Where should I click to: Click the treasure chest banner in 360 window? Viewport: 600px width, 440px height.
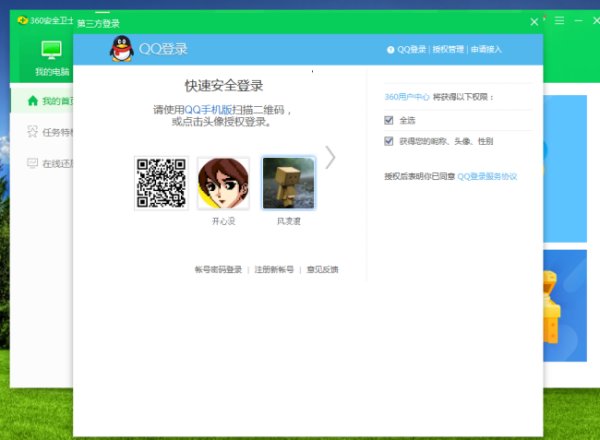[x=565, y=306]
